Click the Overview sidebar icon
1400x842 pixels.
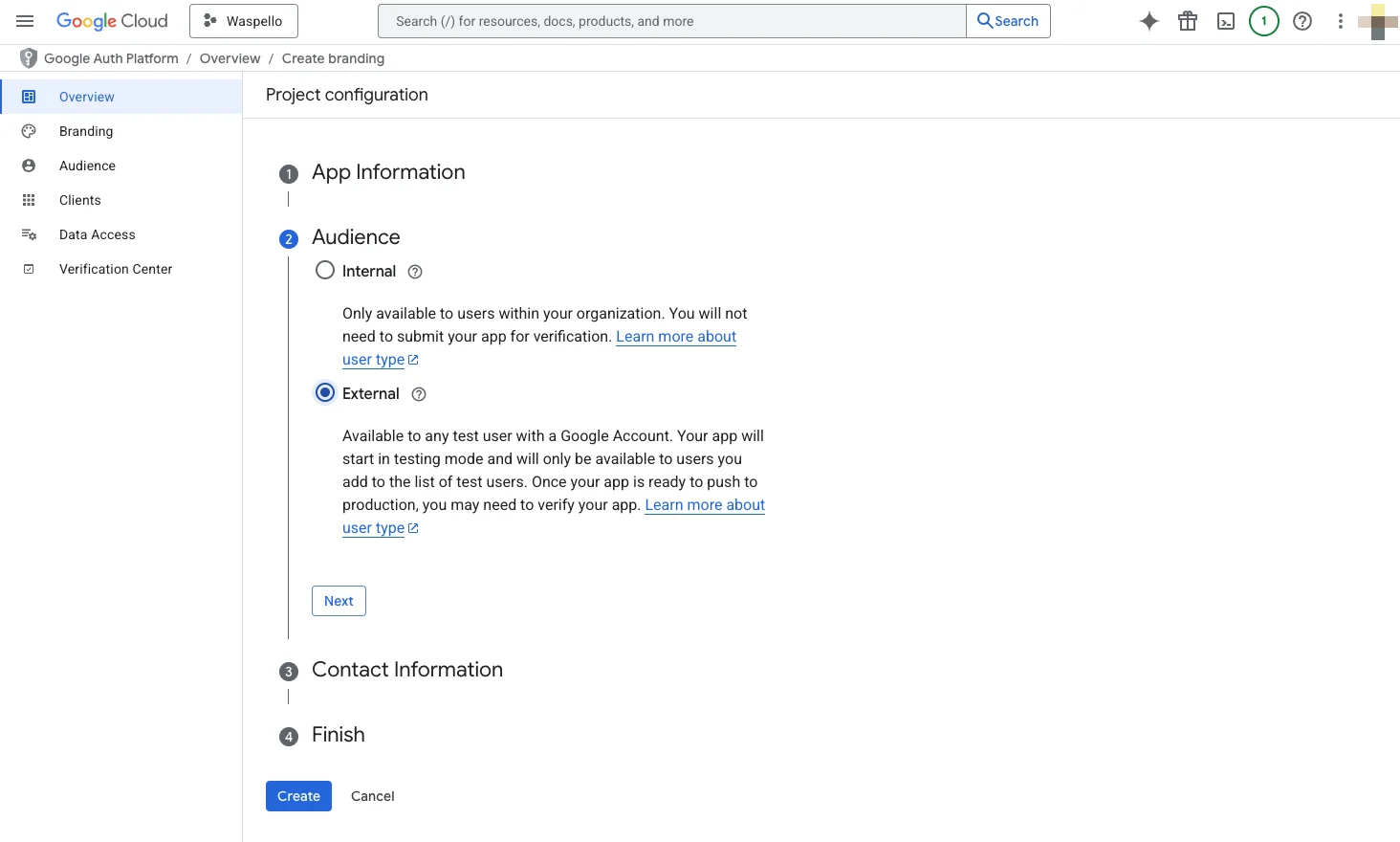click(29, 97)
